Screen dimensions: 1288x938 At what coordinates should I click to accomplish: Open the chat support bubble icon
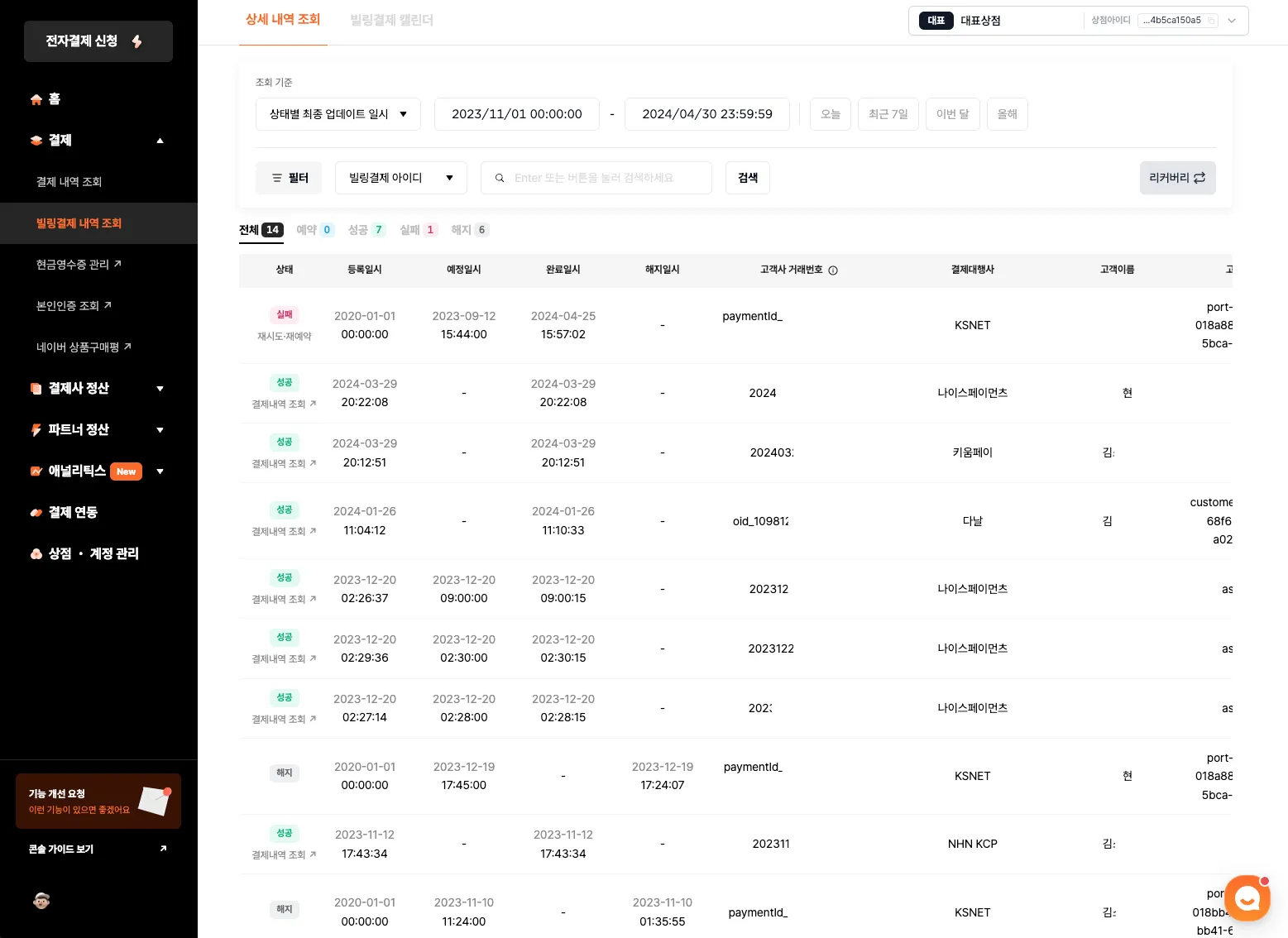point(1247,897)
